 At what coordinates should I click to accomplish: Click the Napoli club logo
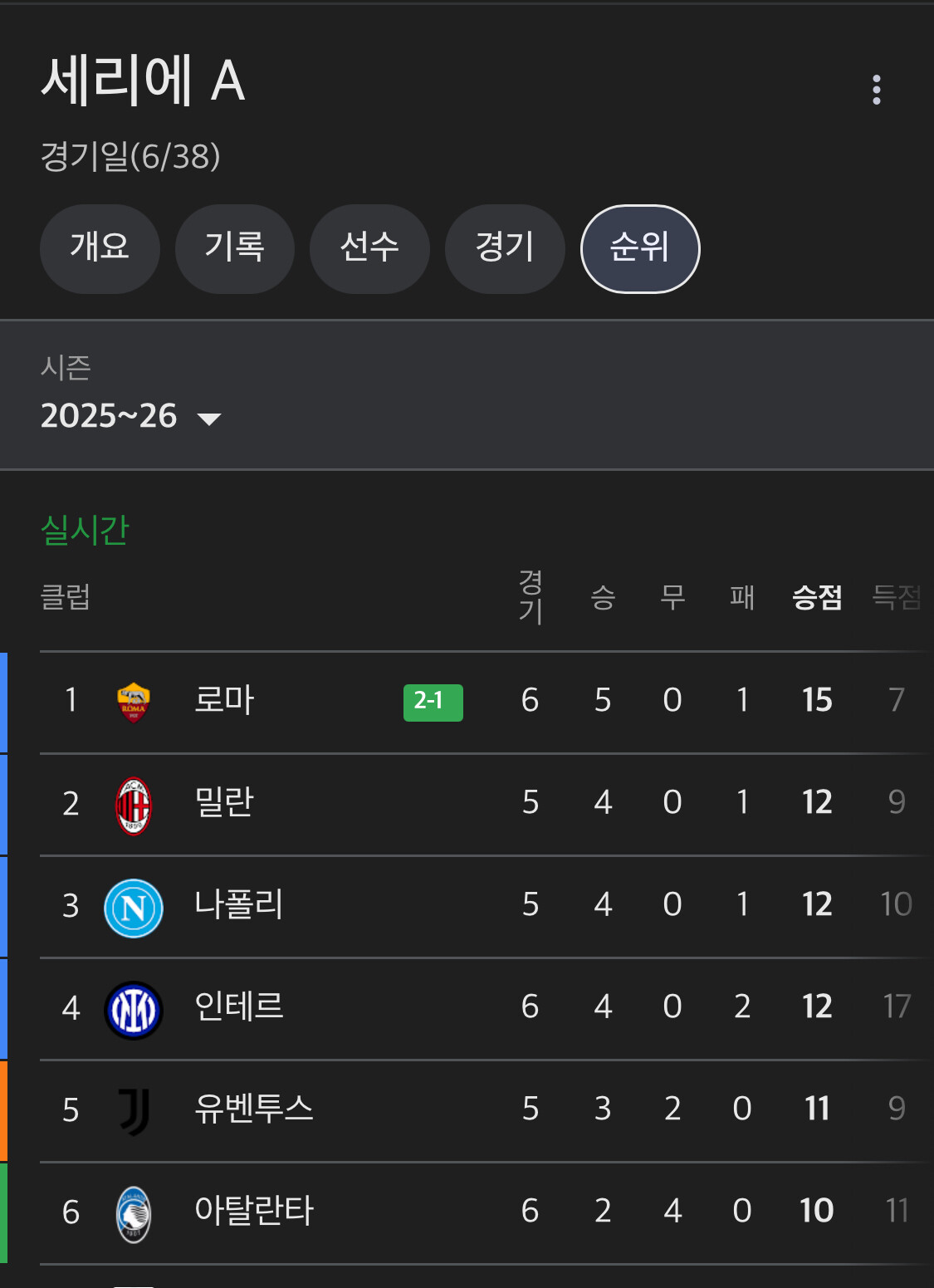[134, 907]
